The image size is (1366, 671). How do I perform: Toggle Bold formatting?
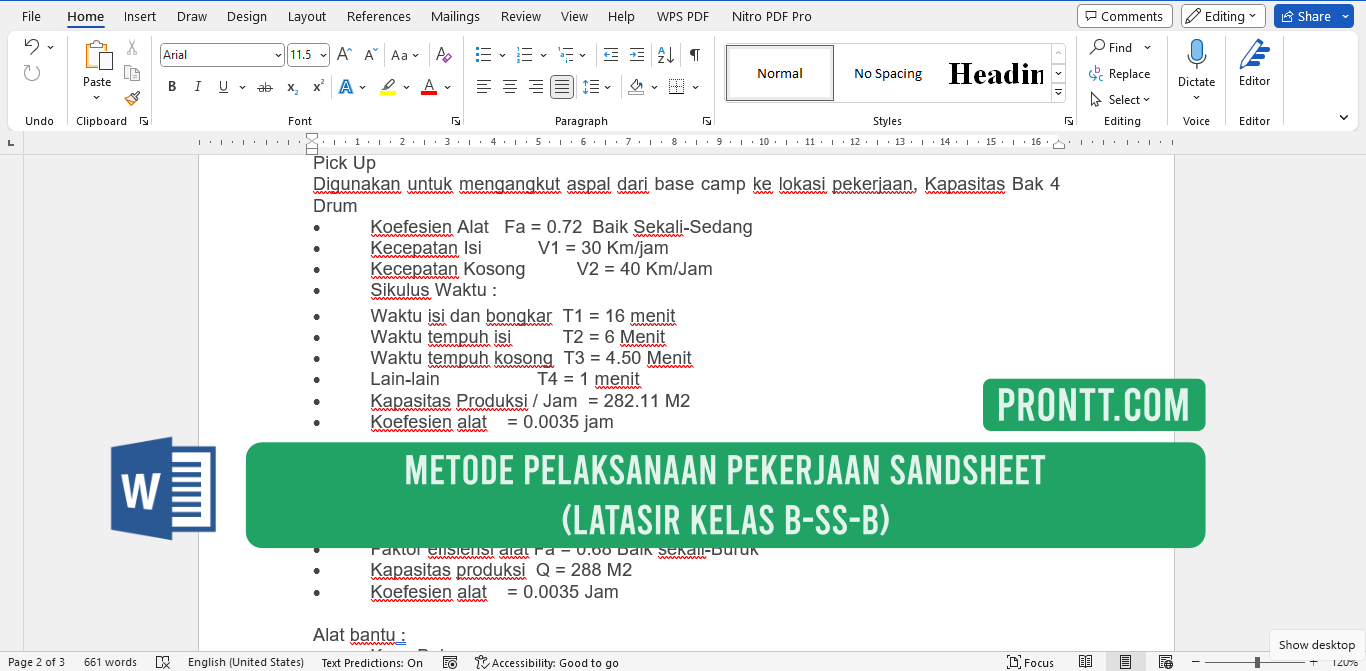(x=172, y=87)
